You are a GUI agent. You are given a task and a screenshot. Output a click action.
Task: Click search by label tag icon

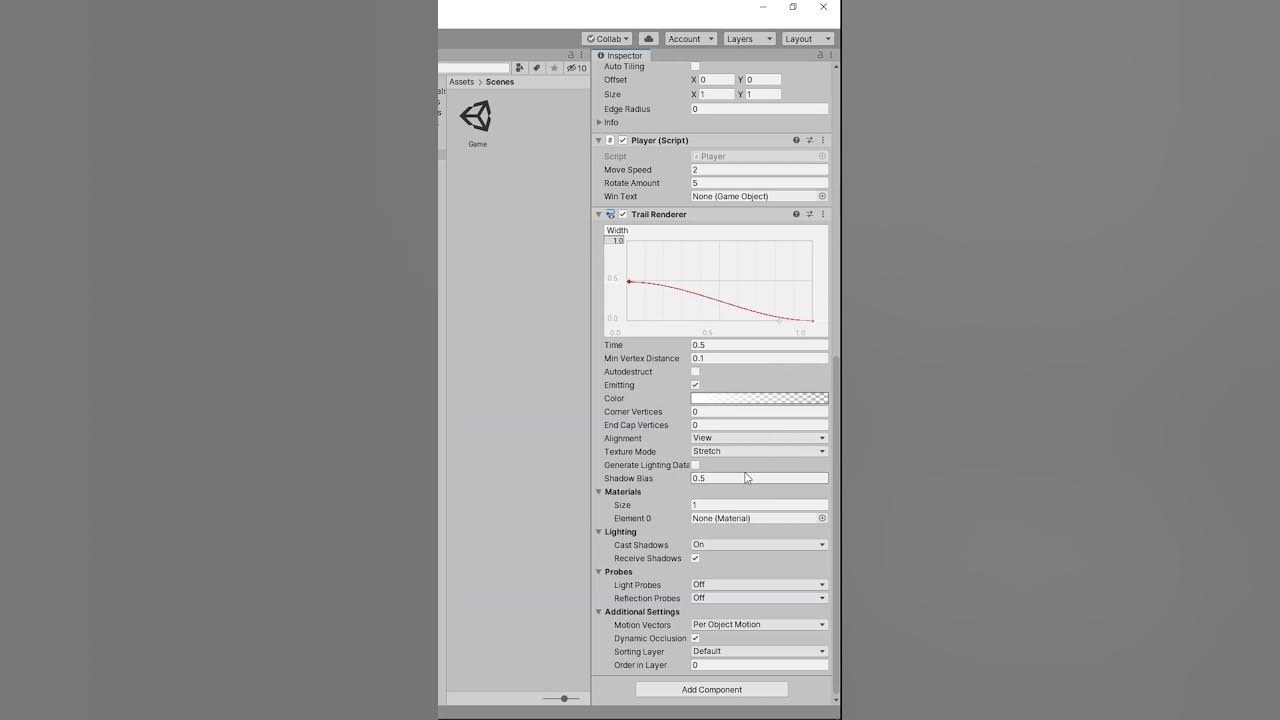click(x=537, y=68)
